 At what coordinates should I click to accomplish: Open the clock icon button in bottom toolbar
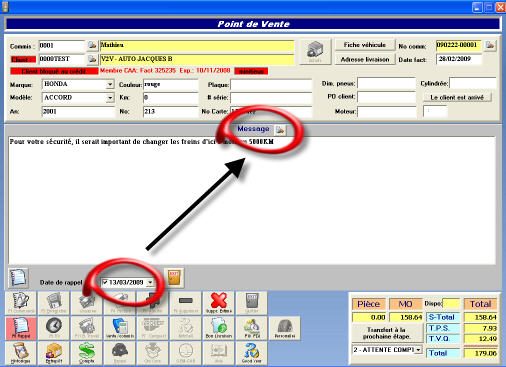pyautogui.click(x=54, y=328)
